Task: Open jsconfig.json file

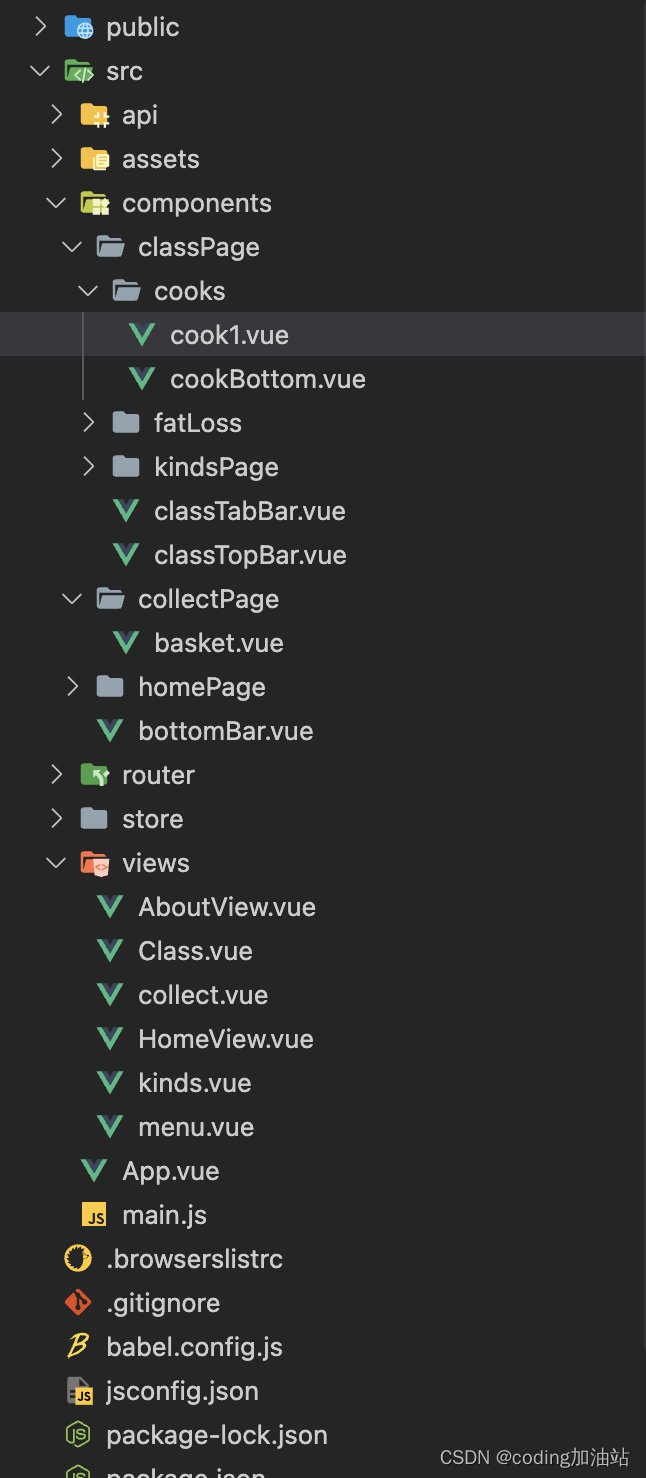Action: coord(182,1391)
